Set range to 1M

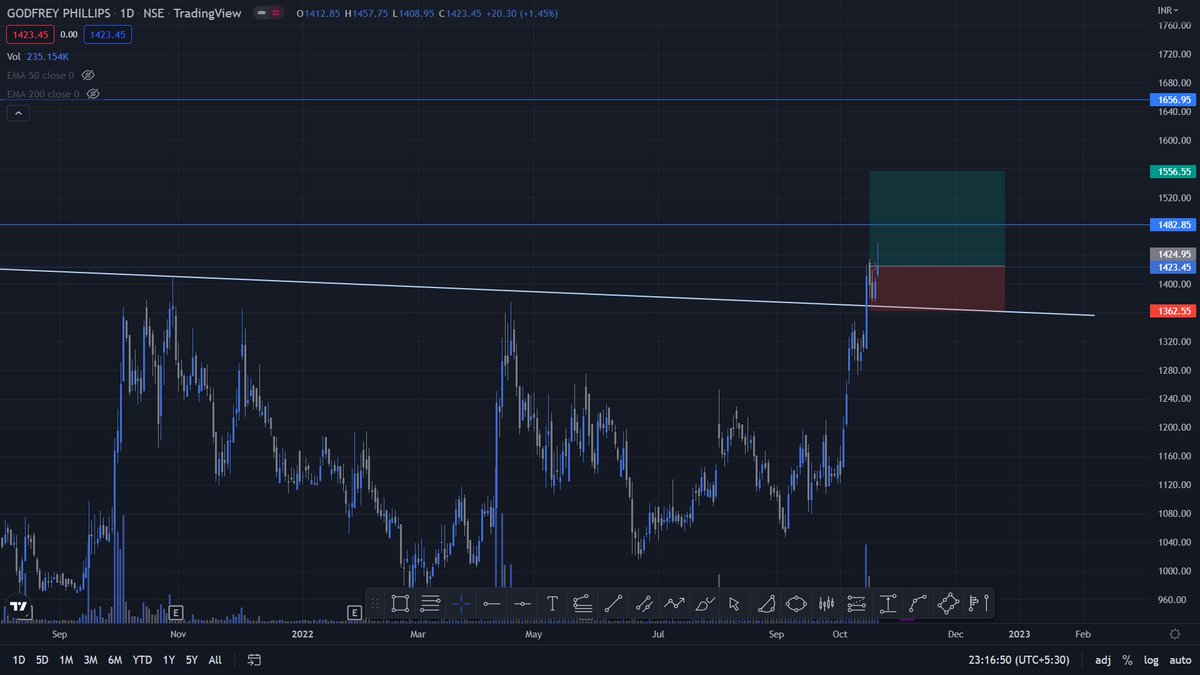[x=66, y=660]
